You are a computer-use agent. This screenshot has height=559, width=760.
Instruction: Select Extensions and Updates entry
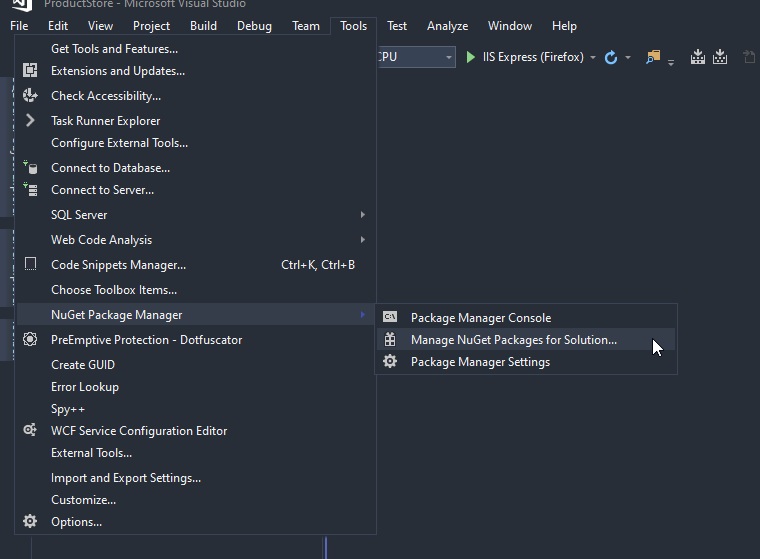tap(196, 71)
